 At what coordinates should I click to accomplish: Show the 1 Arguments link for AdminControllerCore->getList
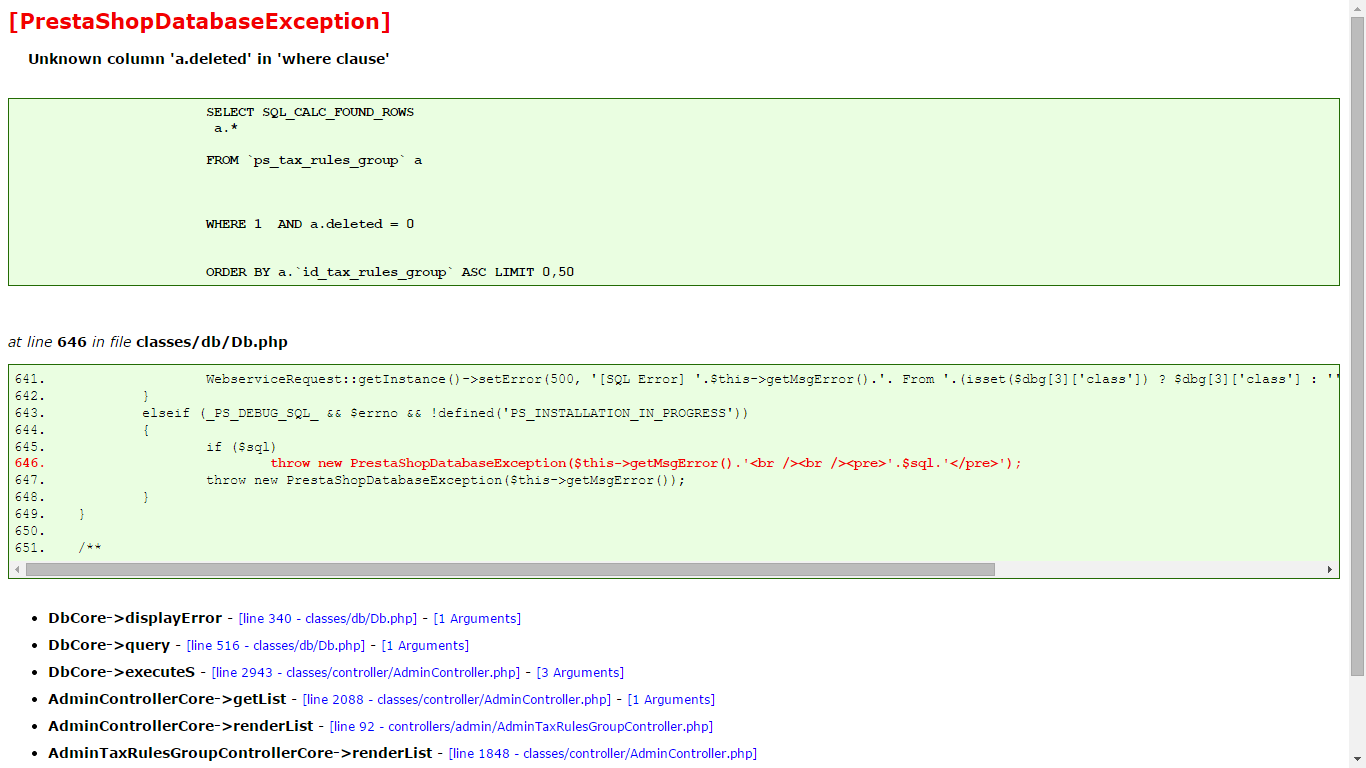[671, 700]
